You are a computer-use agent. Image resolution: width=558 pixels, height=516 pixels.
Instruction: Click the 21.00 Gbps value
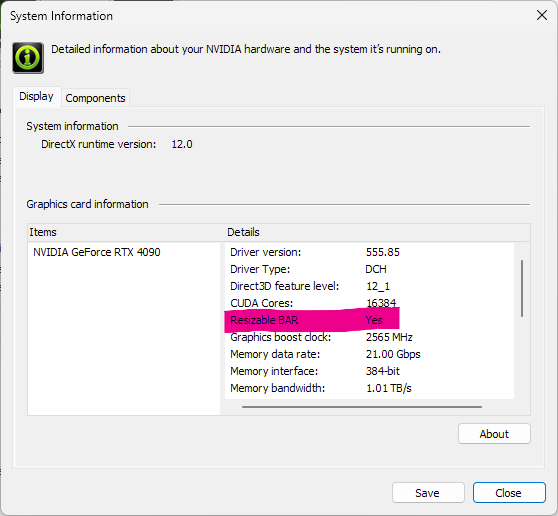[393, 354]
